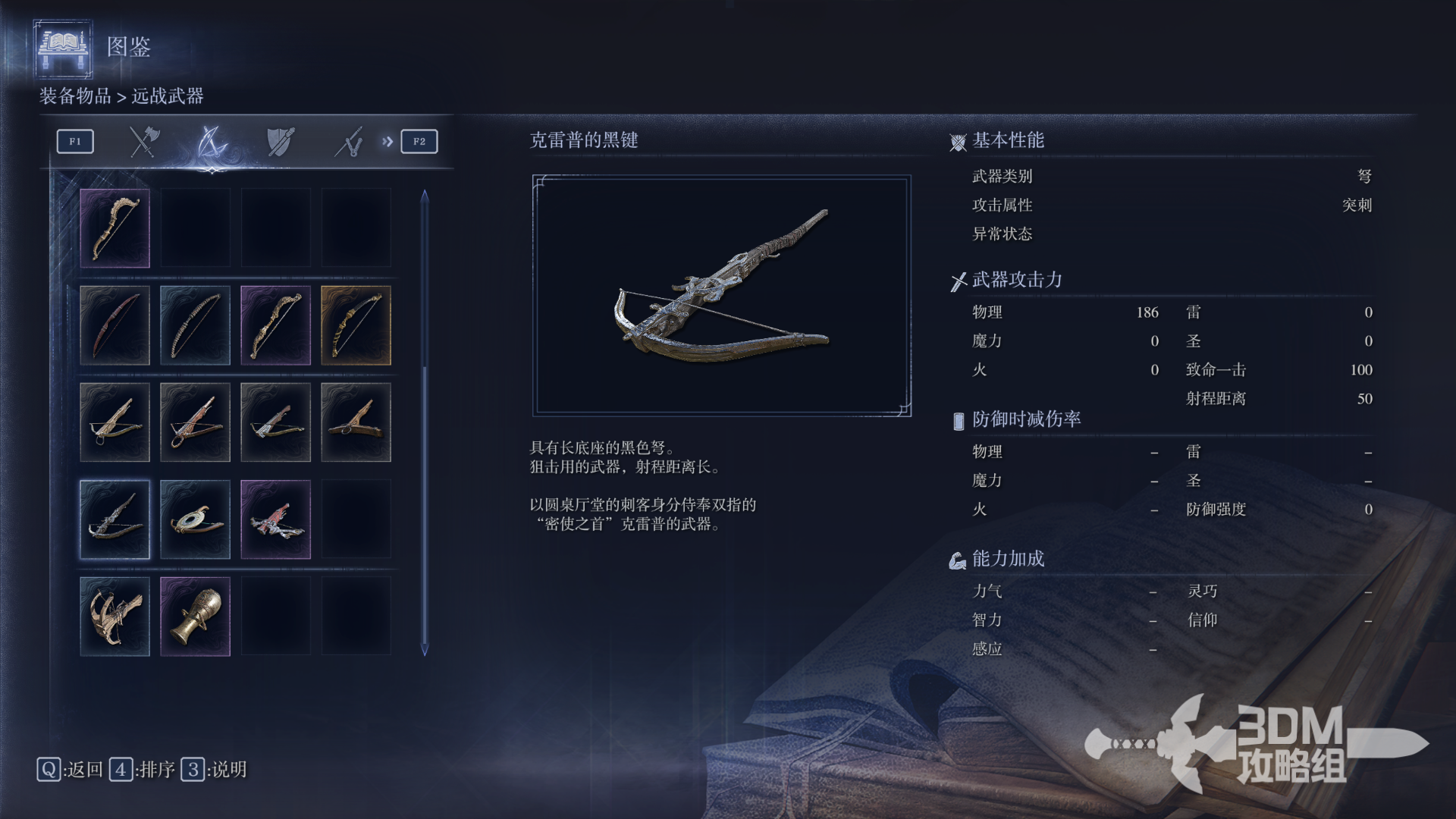The width and height of the screenshot is (1456, 819).
Task: Select the melee weapons category tab
Action: tap(143, 141)
